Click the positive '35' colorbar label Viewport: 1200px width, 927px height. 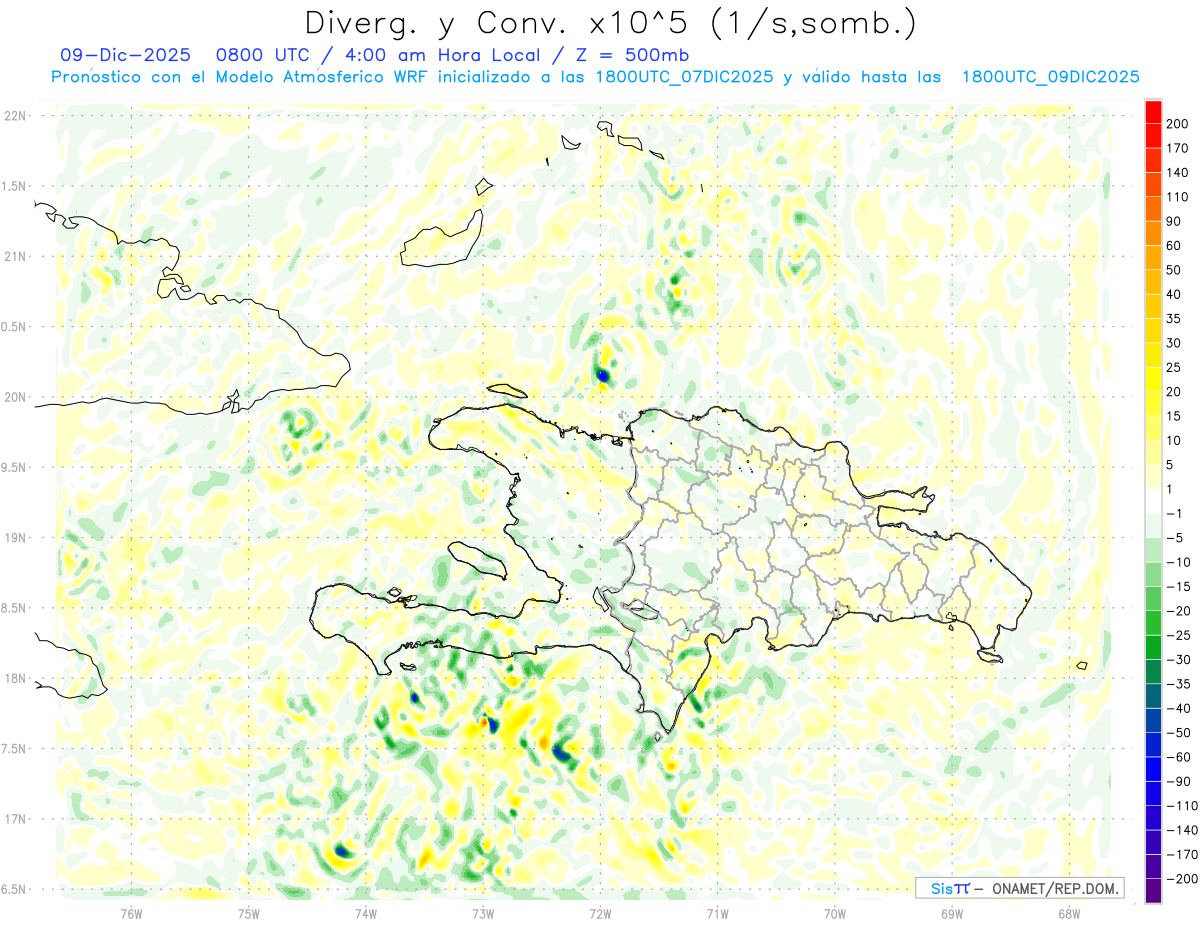click(x=1174, y=319)
